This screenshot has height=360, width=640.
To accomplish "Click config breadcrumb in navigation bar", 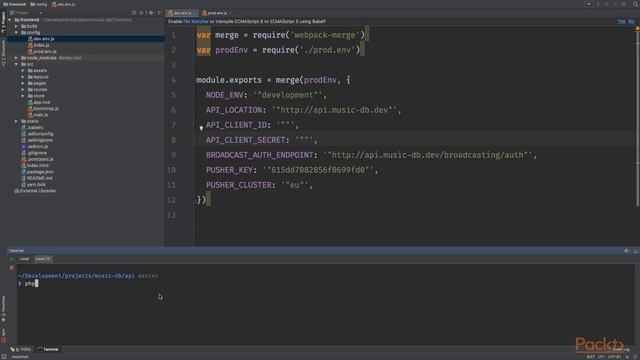I will (39, 4).
